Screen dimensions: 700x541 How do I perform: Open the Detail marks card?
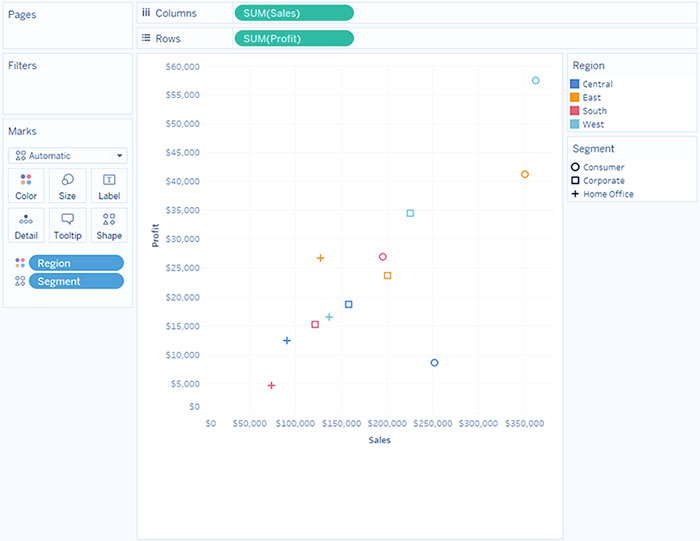(26, 225)
